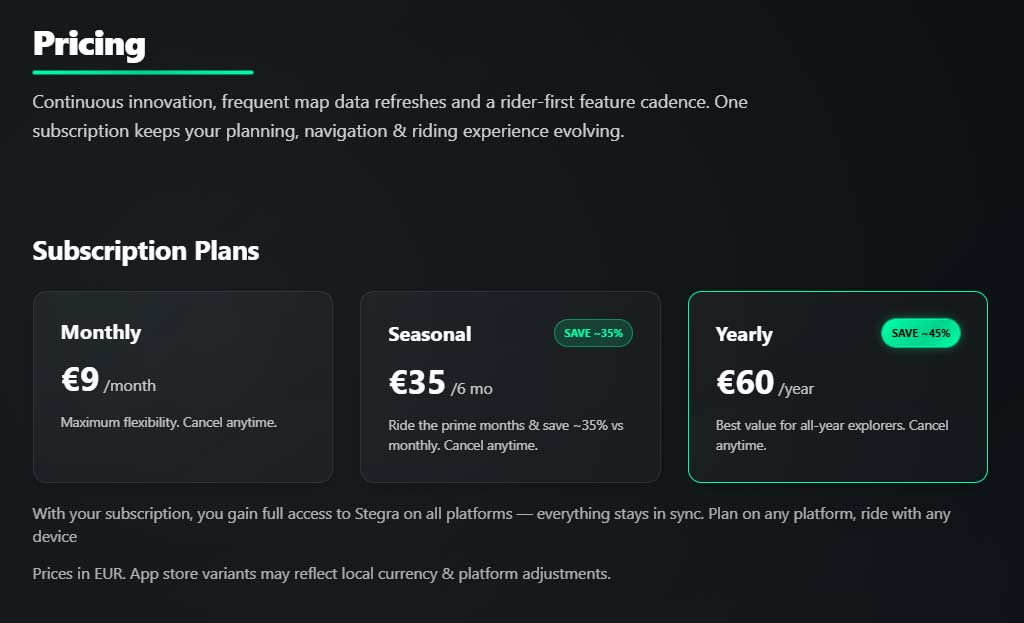Click the "Yearly" plan title

(x=744, y=334)
